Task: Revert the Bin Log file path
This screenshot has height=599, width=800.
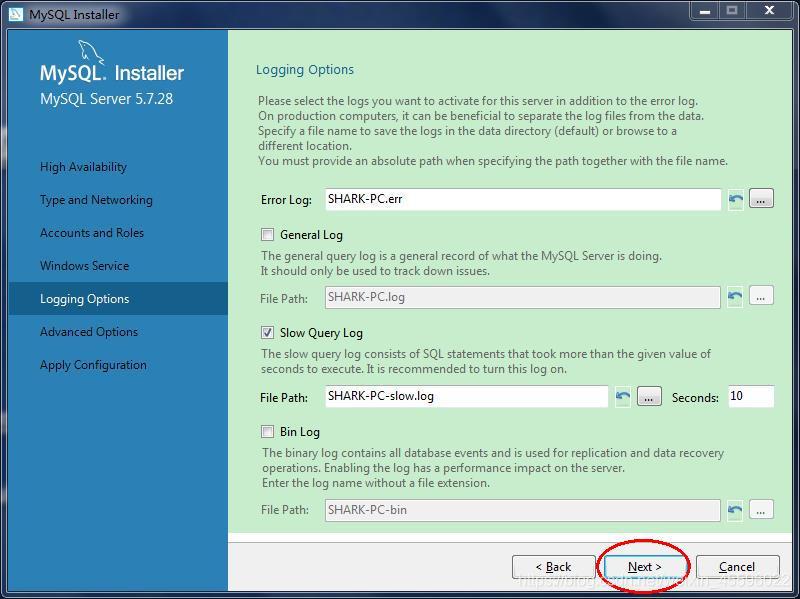Action: [735, 510]
